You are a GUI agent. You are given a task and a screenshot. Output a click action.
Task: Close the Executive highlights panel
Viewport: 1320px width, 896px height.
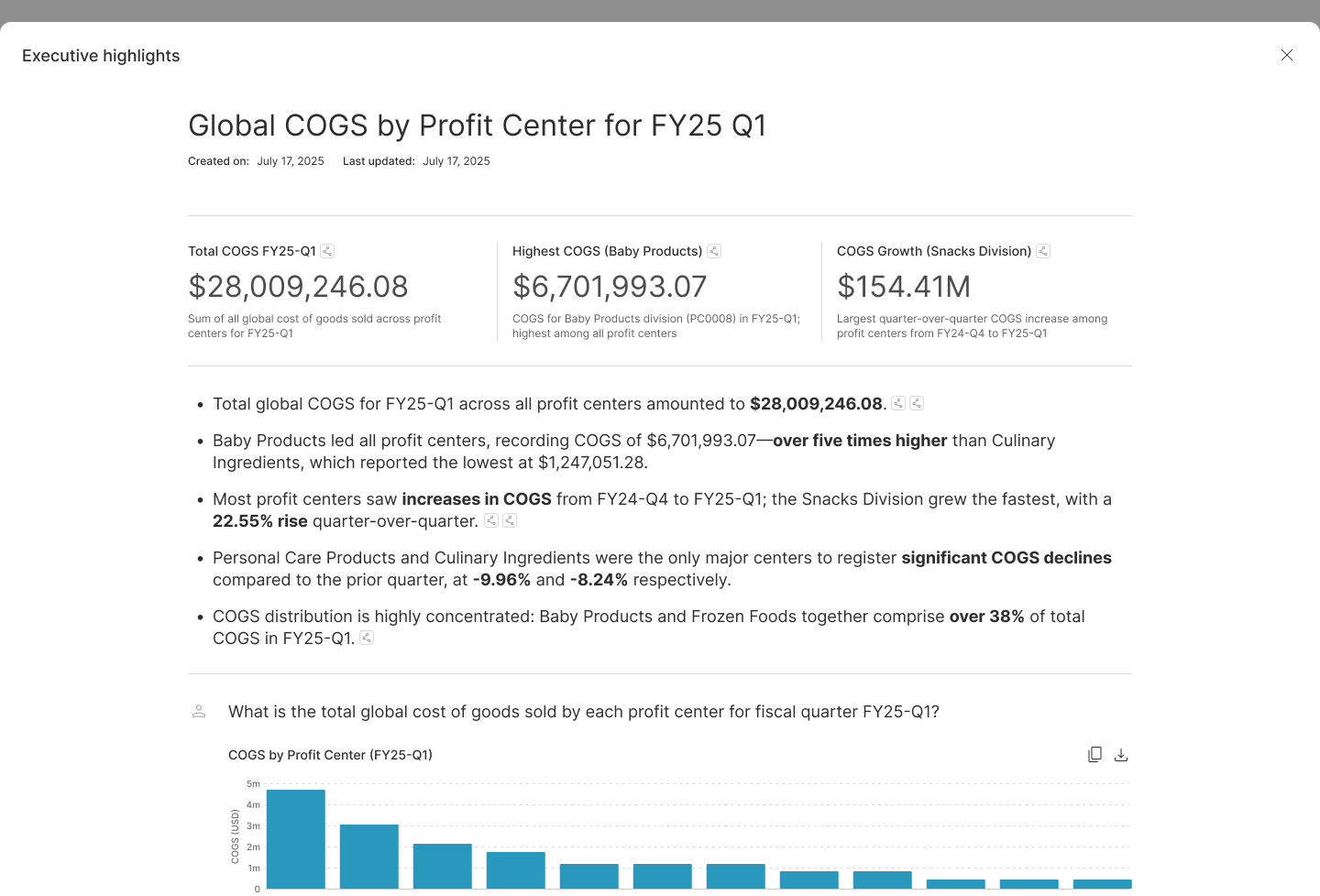[1287, 55]
